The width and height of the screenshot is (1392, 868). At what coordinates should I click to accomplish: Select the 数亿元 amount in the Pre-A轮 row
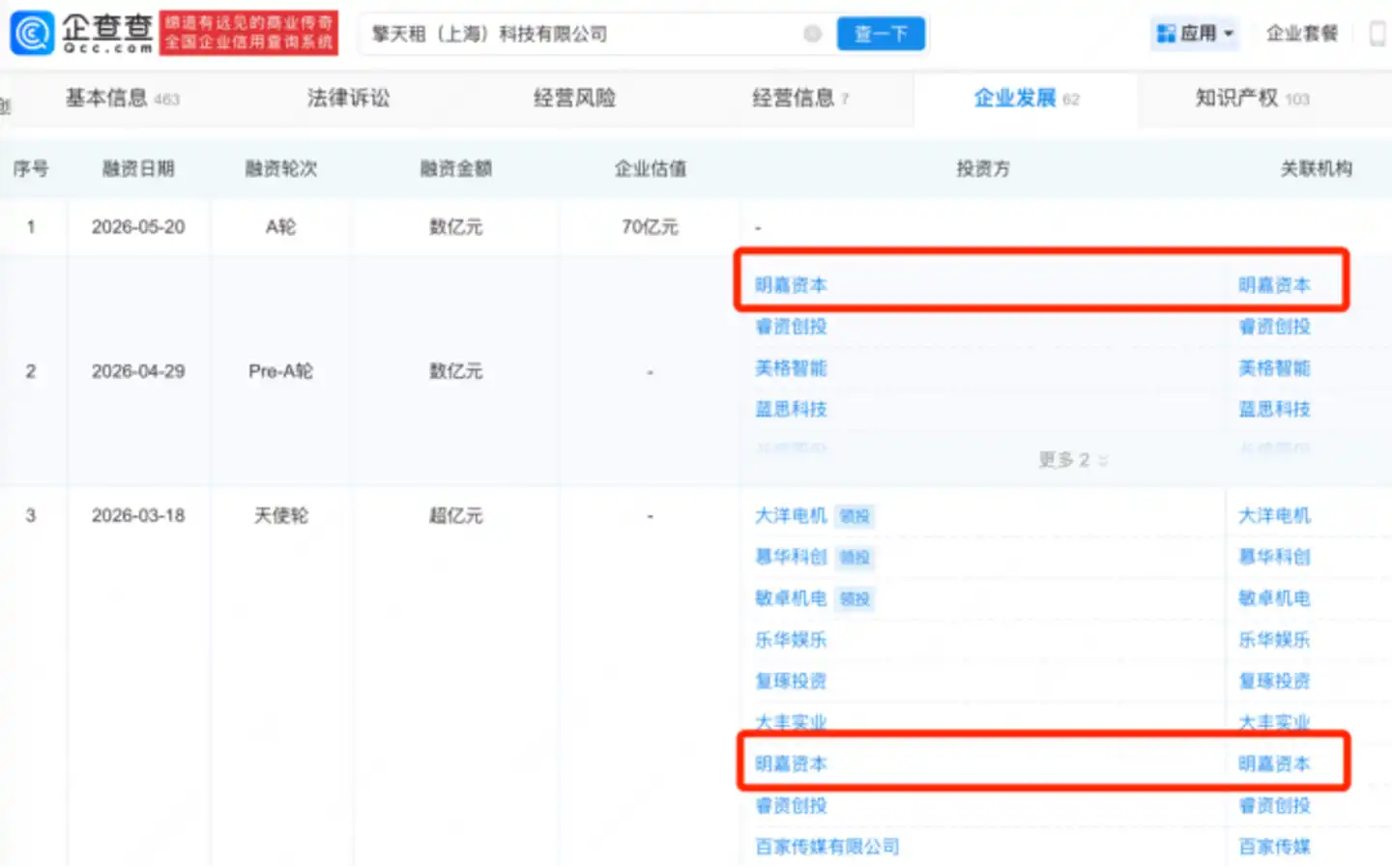click(x=455, y=371)
